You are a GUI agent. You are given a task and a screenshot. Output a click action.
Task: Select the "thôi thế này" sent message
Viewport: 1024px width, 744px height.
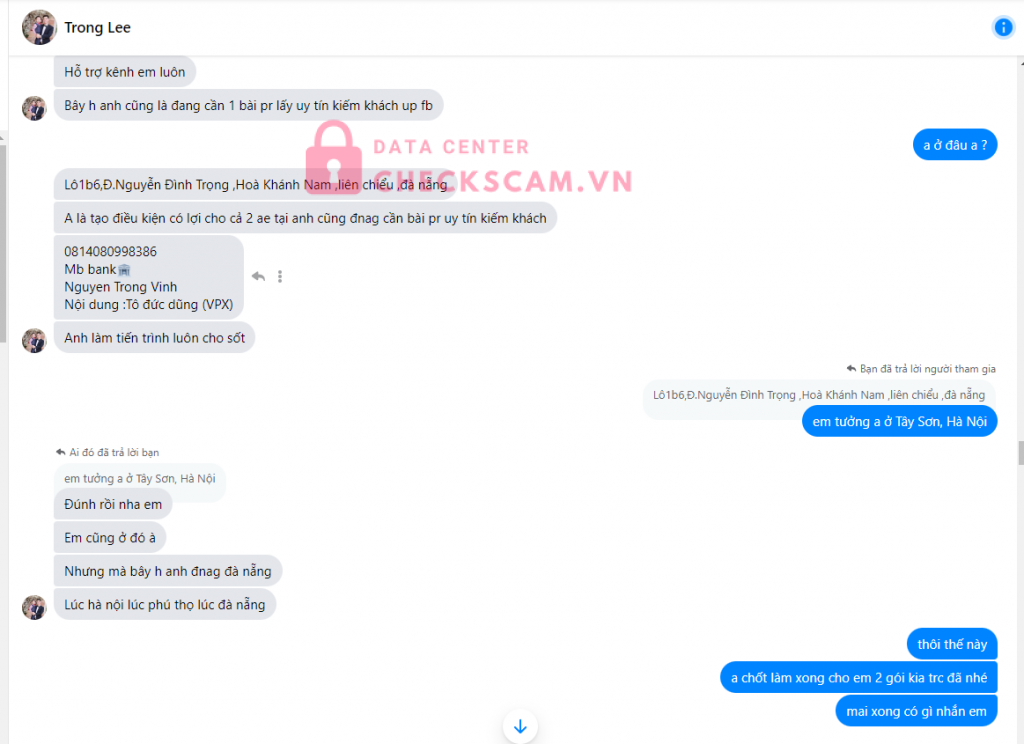click(952, 644)
